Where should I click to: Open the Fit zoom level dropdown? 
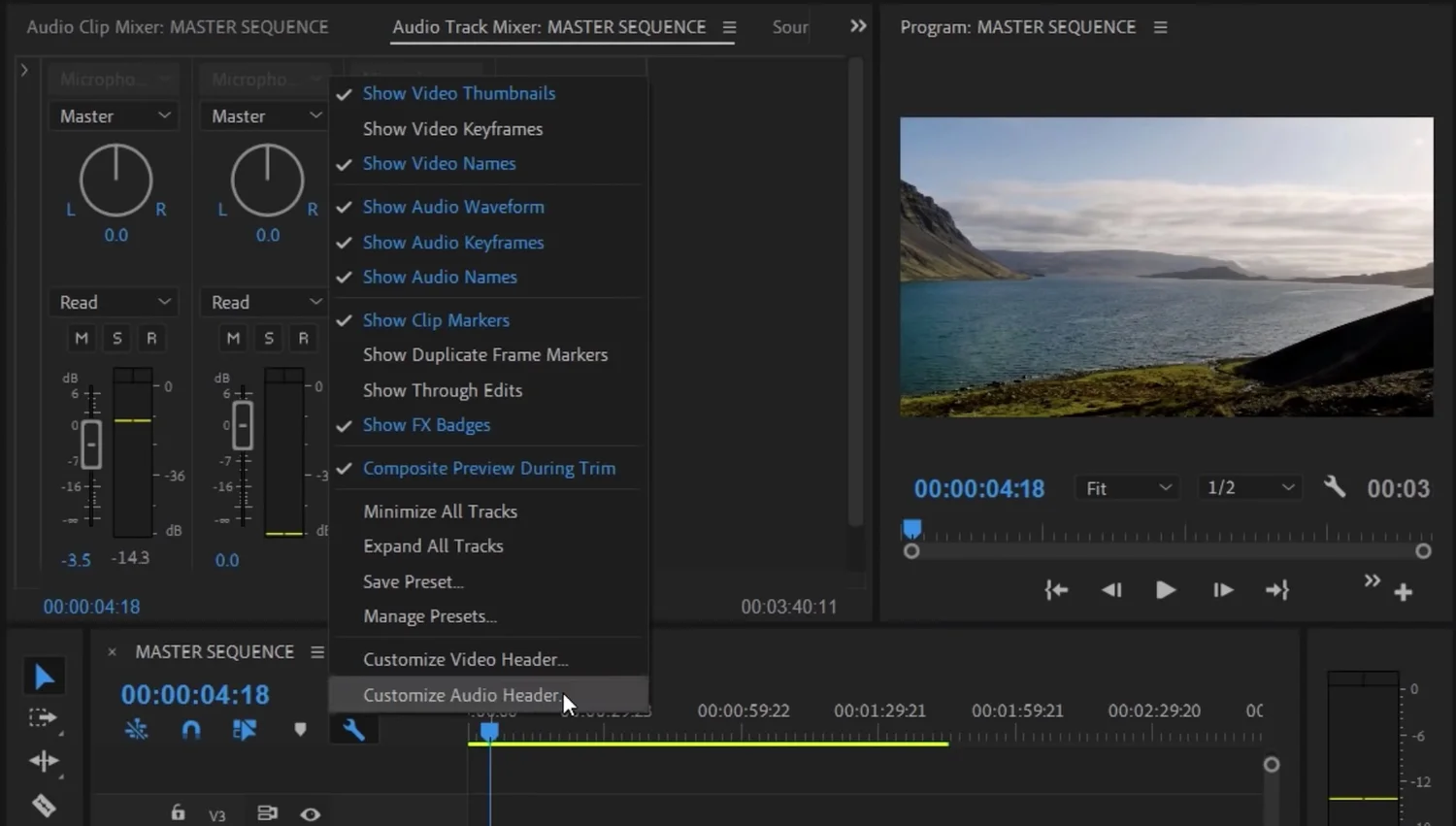[x=1126, y=487]
